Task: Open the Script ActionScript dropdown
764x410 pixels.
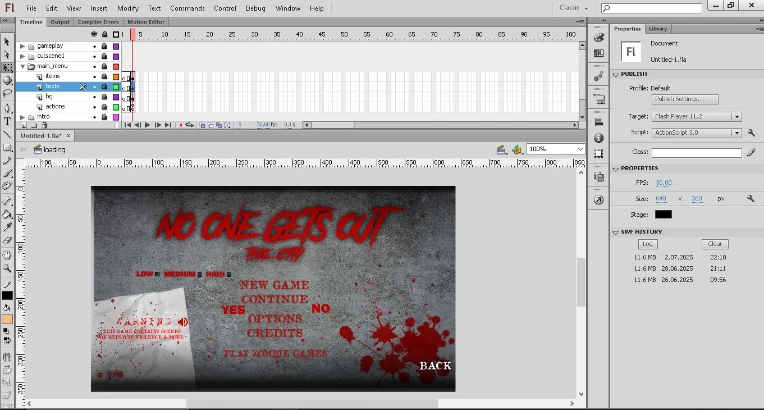Action: pyautogui.click(x=697, y=133)
